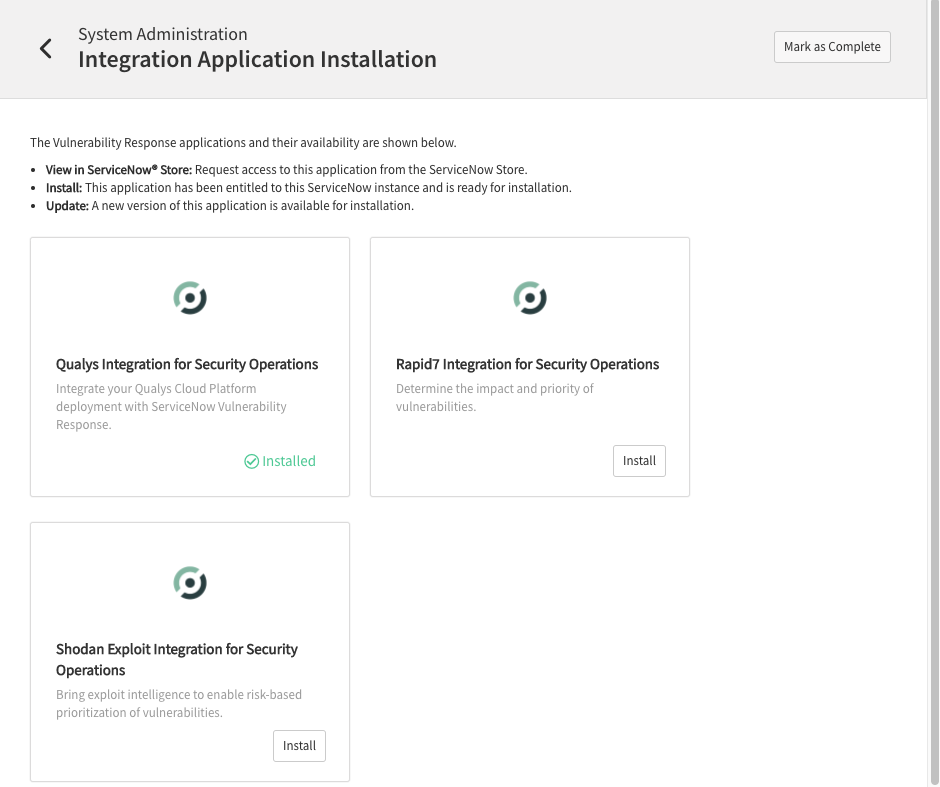
Task: Click the 'Install:' bullet label in instructions
Action: [64, 188]
